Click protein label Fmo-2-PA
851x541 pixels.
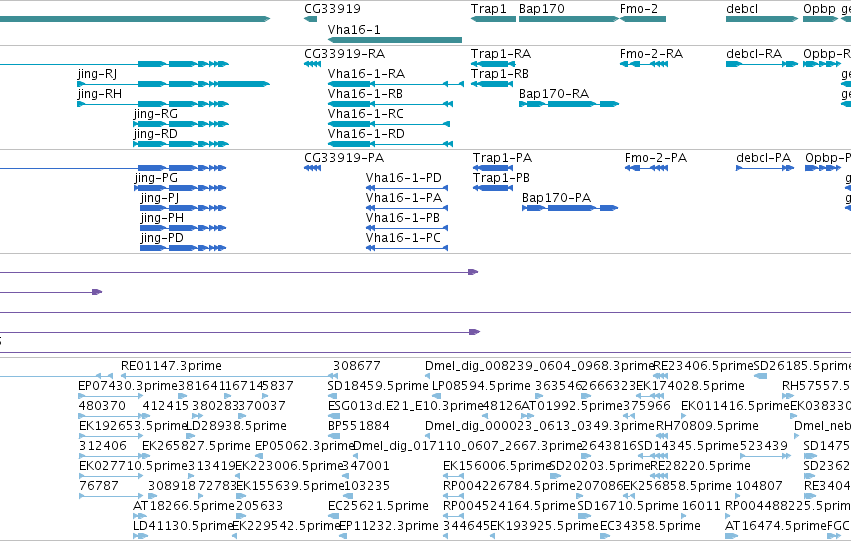(656, 158)
